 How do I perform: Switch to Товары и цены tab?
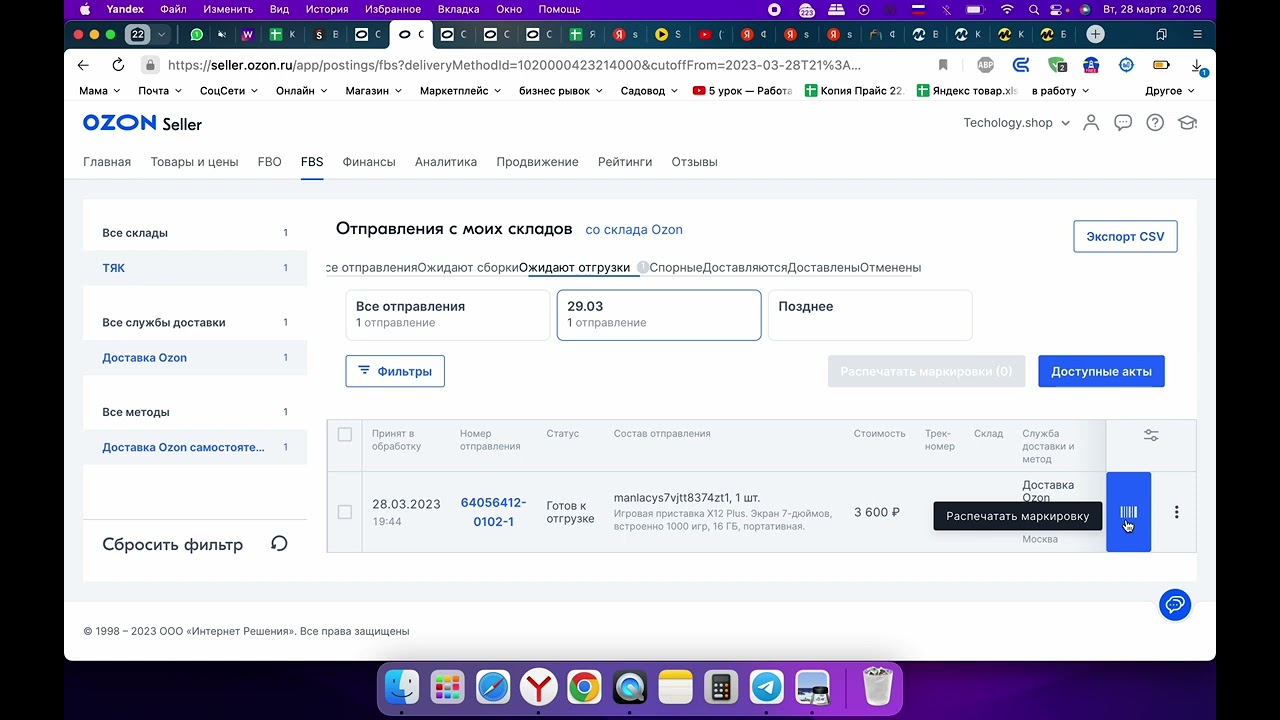pyautogui.click(x=194, y=161)
